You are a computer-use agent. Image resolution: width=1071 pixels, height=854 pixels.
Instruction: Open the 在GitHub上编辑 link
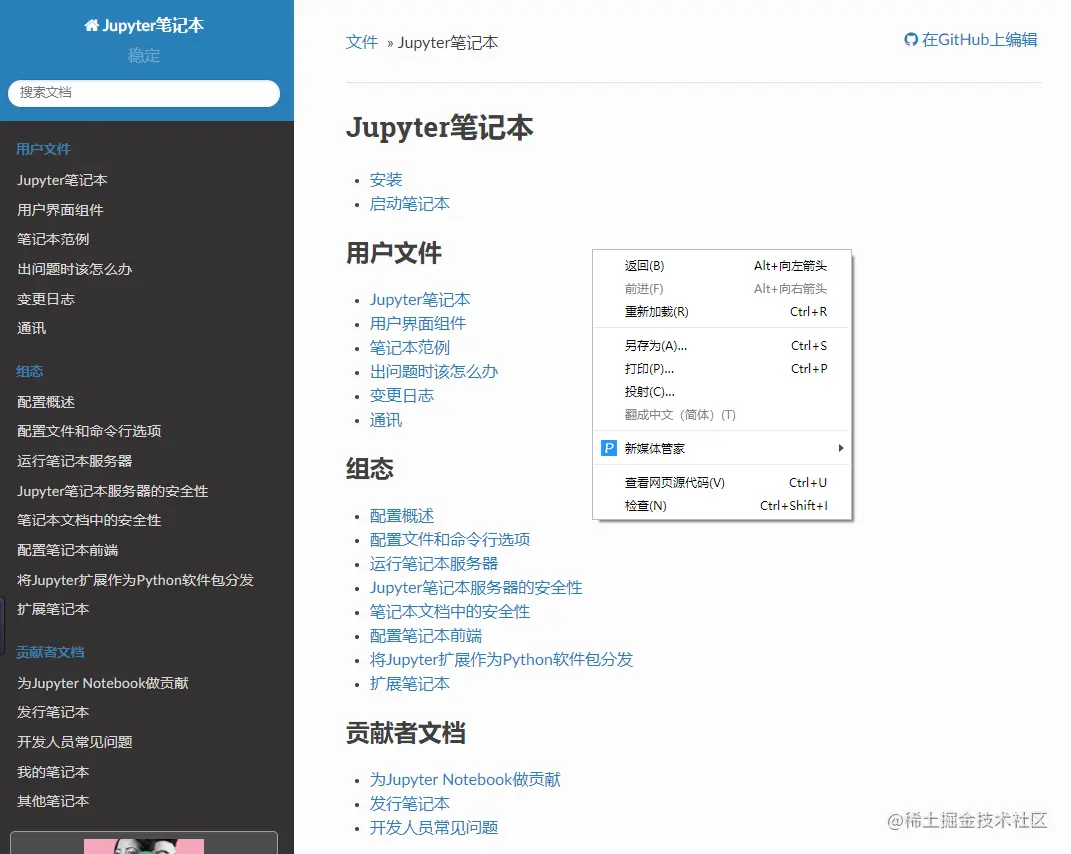971,40
